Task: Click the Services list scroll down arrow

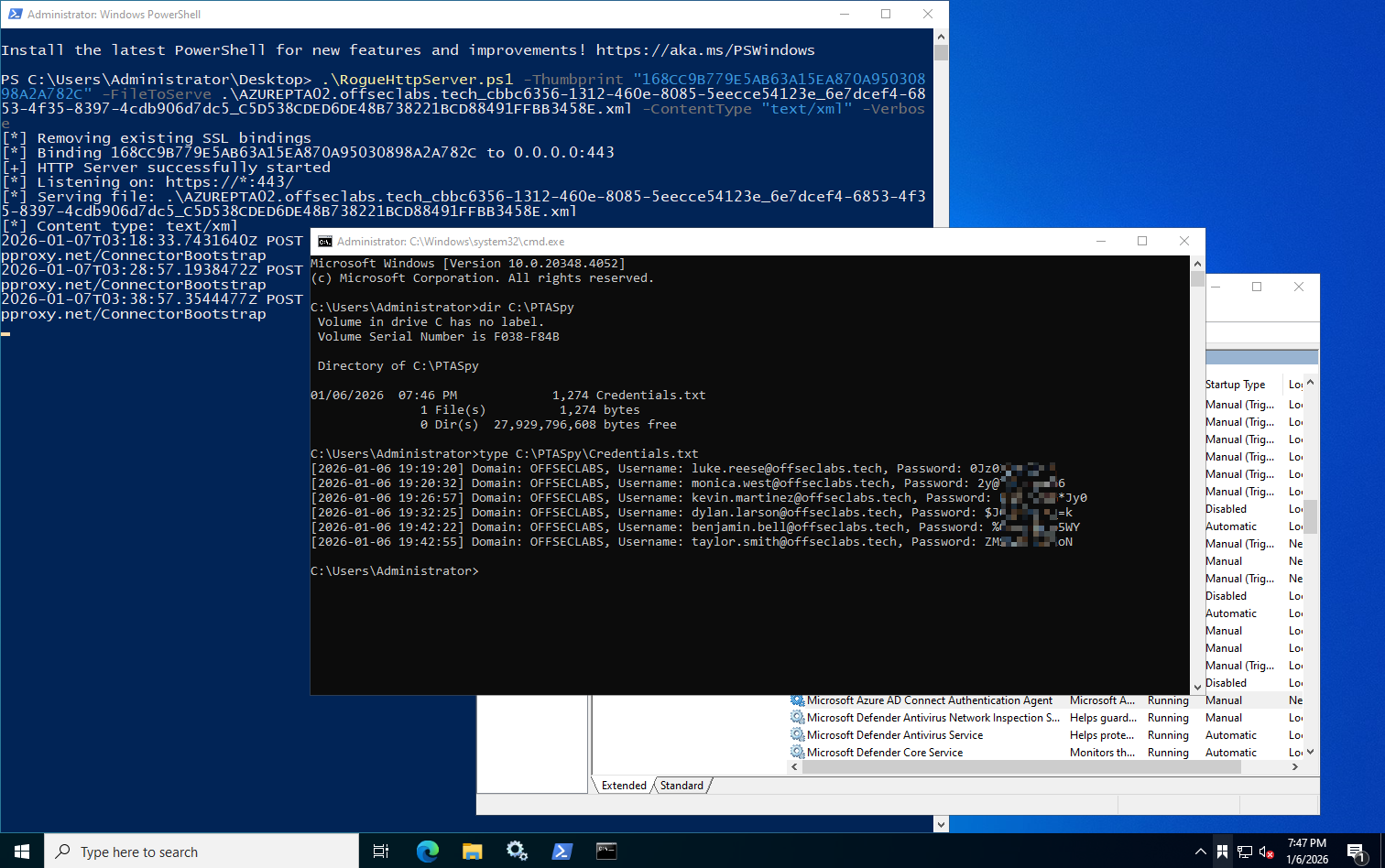Action: (x=1311, y=752)
